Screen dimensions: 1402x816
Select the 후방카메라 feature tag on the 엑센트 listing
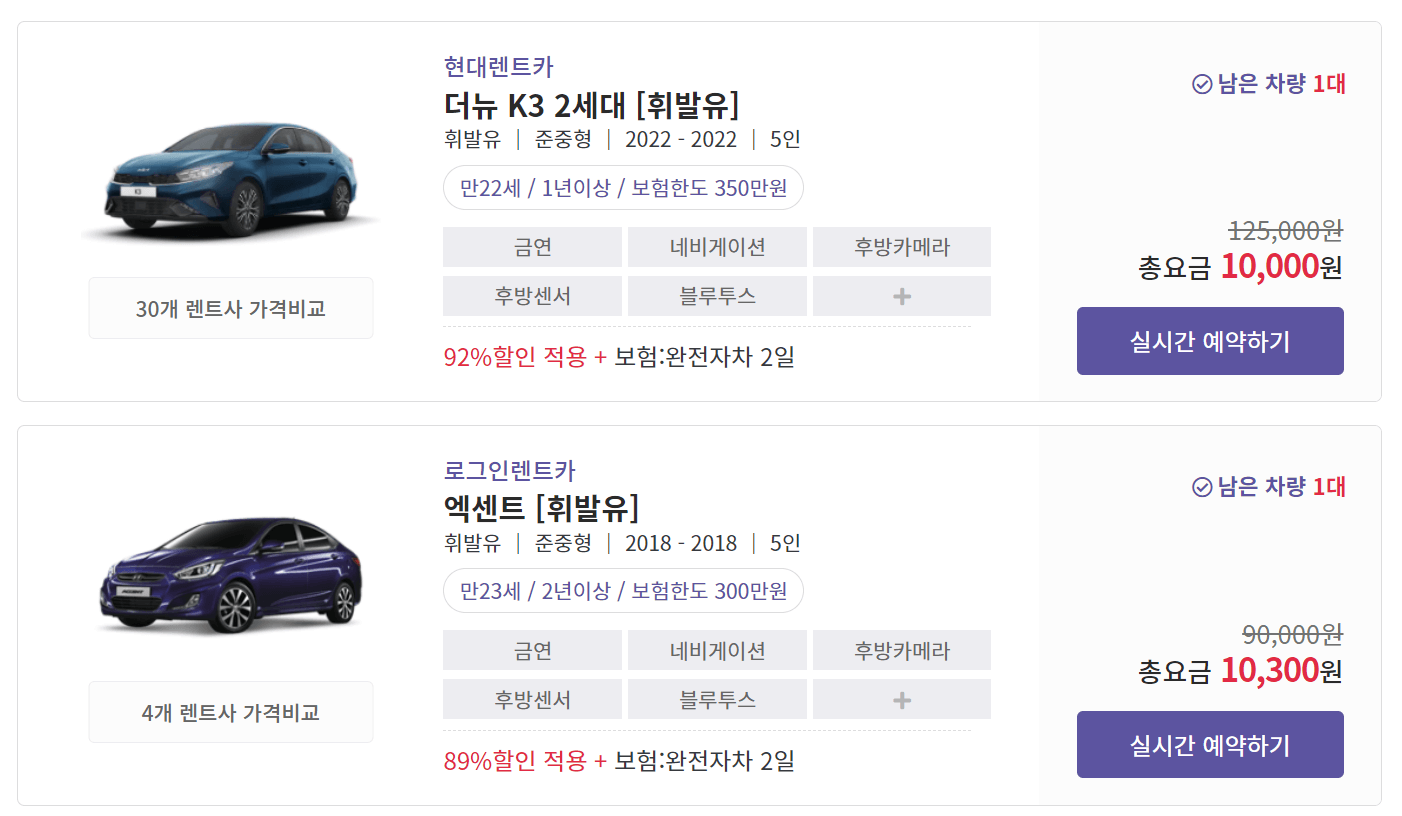901,650
